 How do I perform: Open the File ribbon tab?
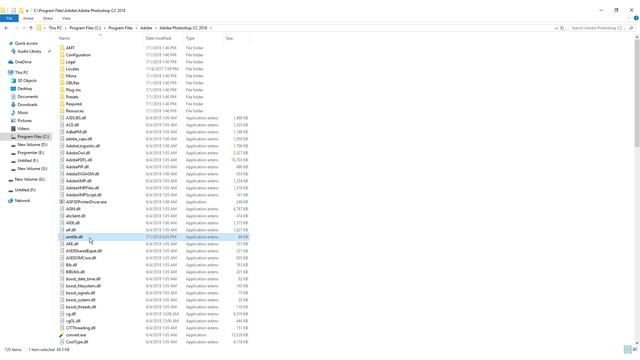(x=9, y=18)
